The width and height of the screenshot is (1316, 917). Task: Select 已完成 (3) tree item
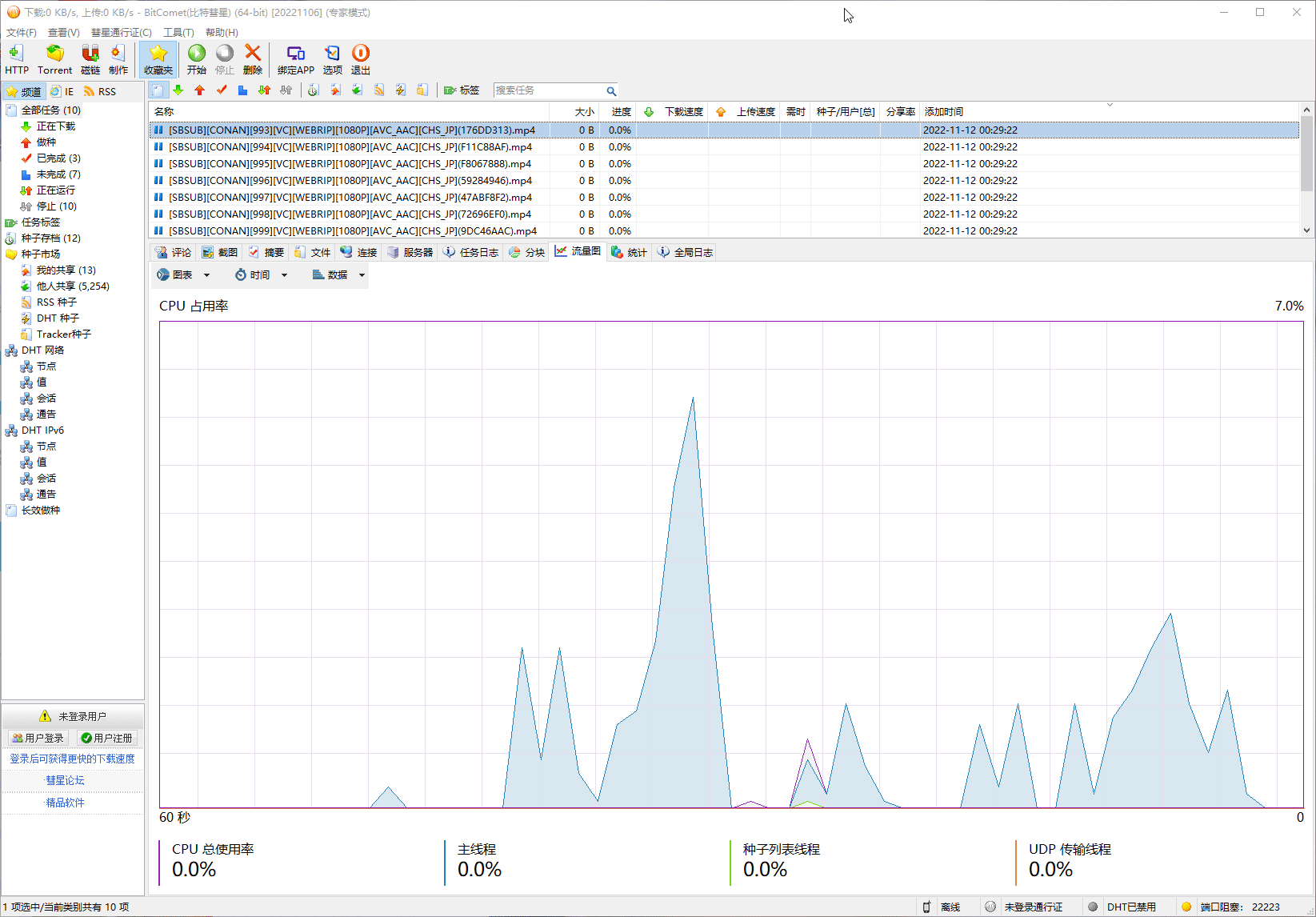(x=58, y=158)
